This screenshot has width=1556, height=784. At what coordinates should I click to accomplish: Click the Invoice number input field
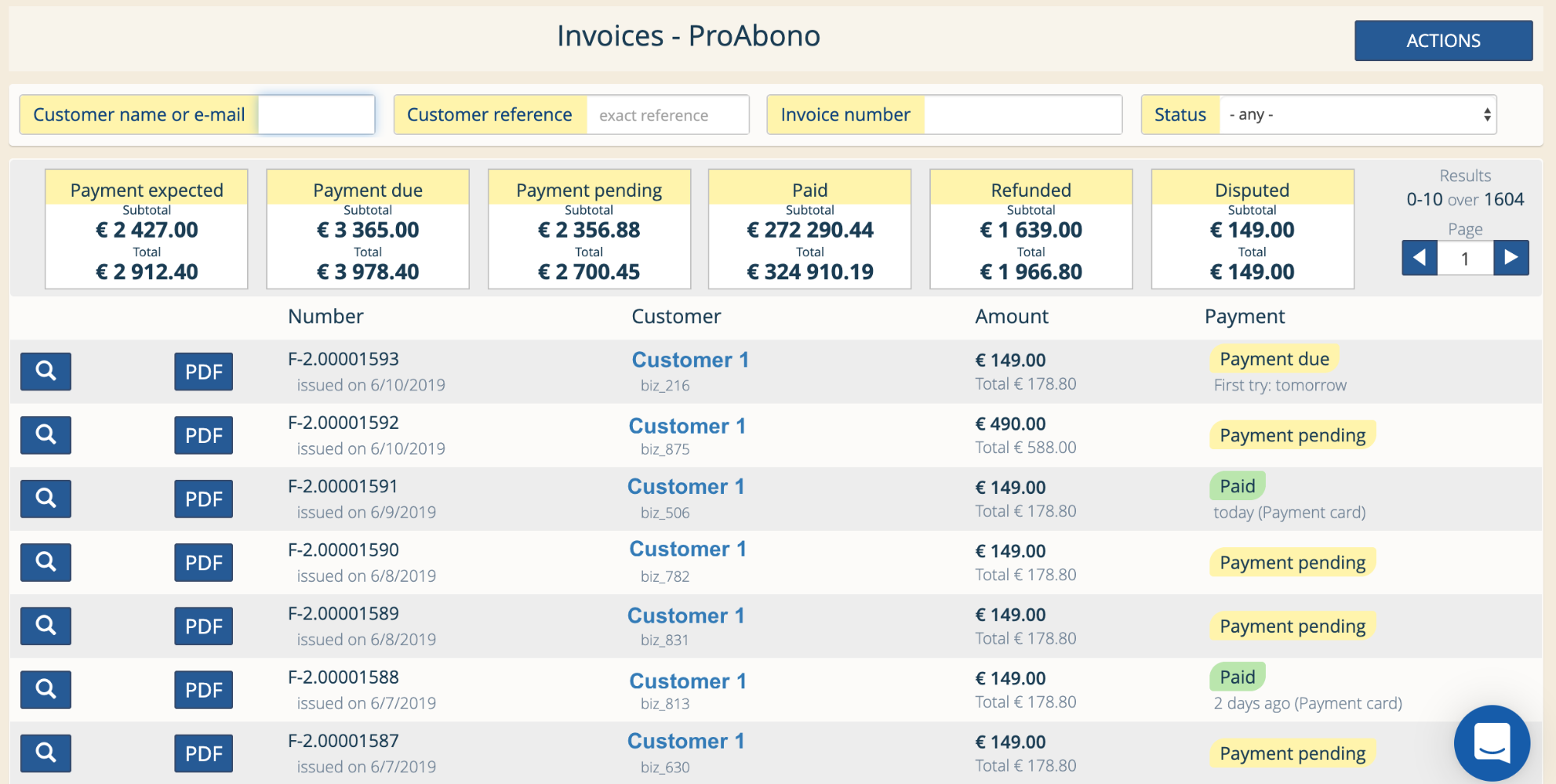pos(1023,114)
